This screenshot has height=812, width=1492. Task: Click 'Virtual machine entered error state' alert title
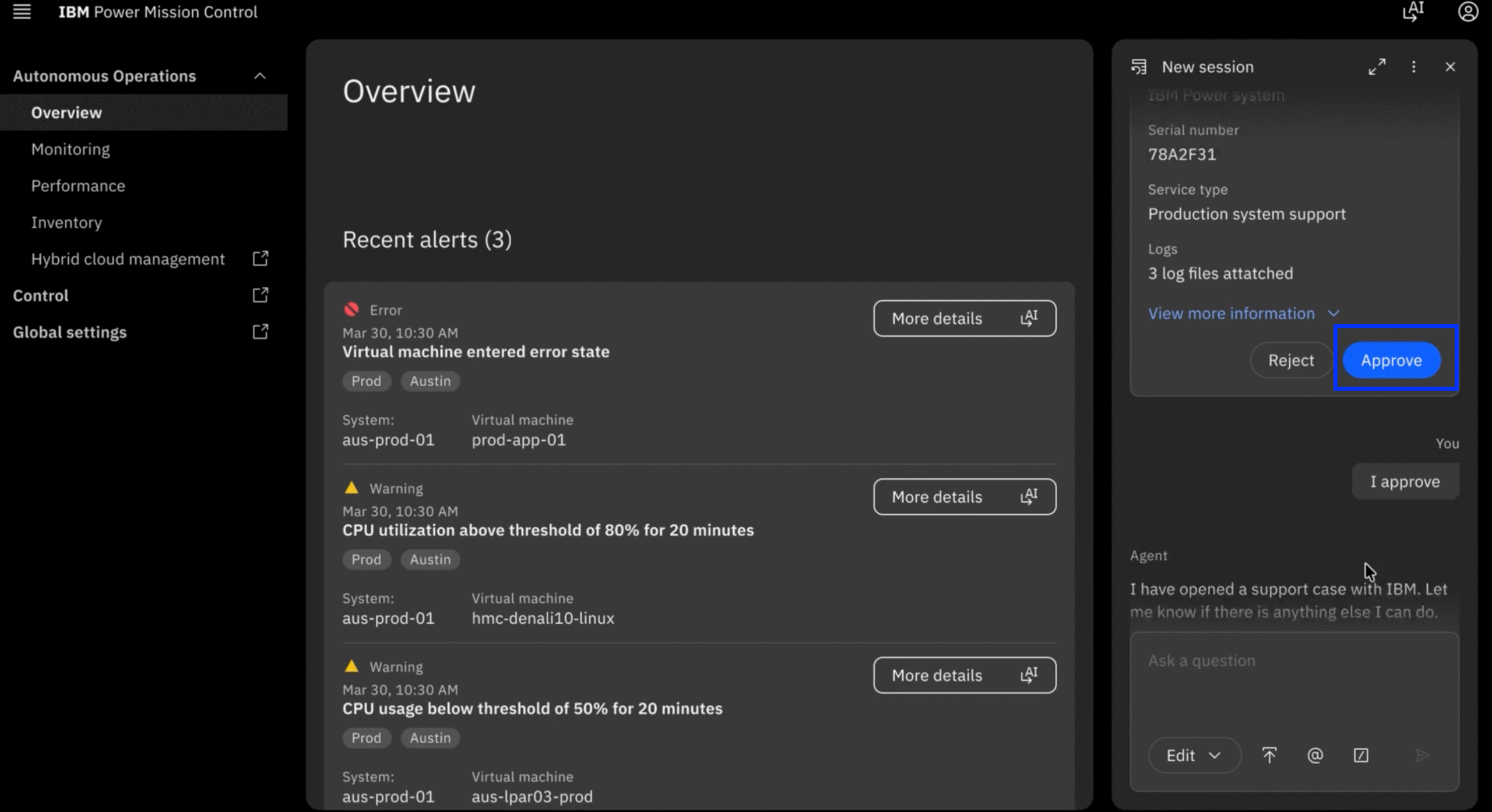click(x=476, y=352)
